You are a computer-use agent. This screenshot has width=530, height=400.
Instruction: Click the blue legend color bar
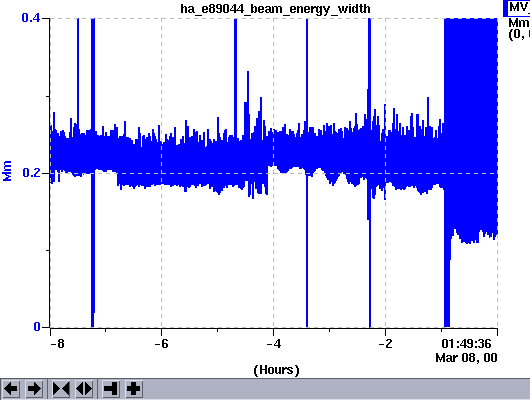[506, 8]
